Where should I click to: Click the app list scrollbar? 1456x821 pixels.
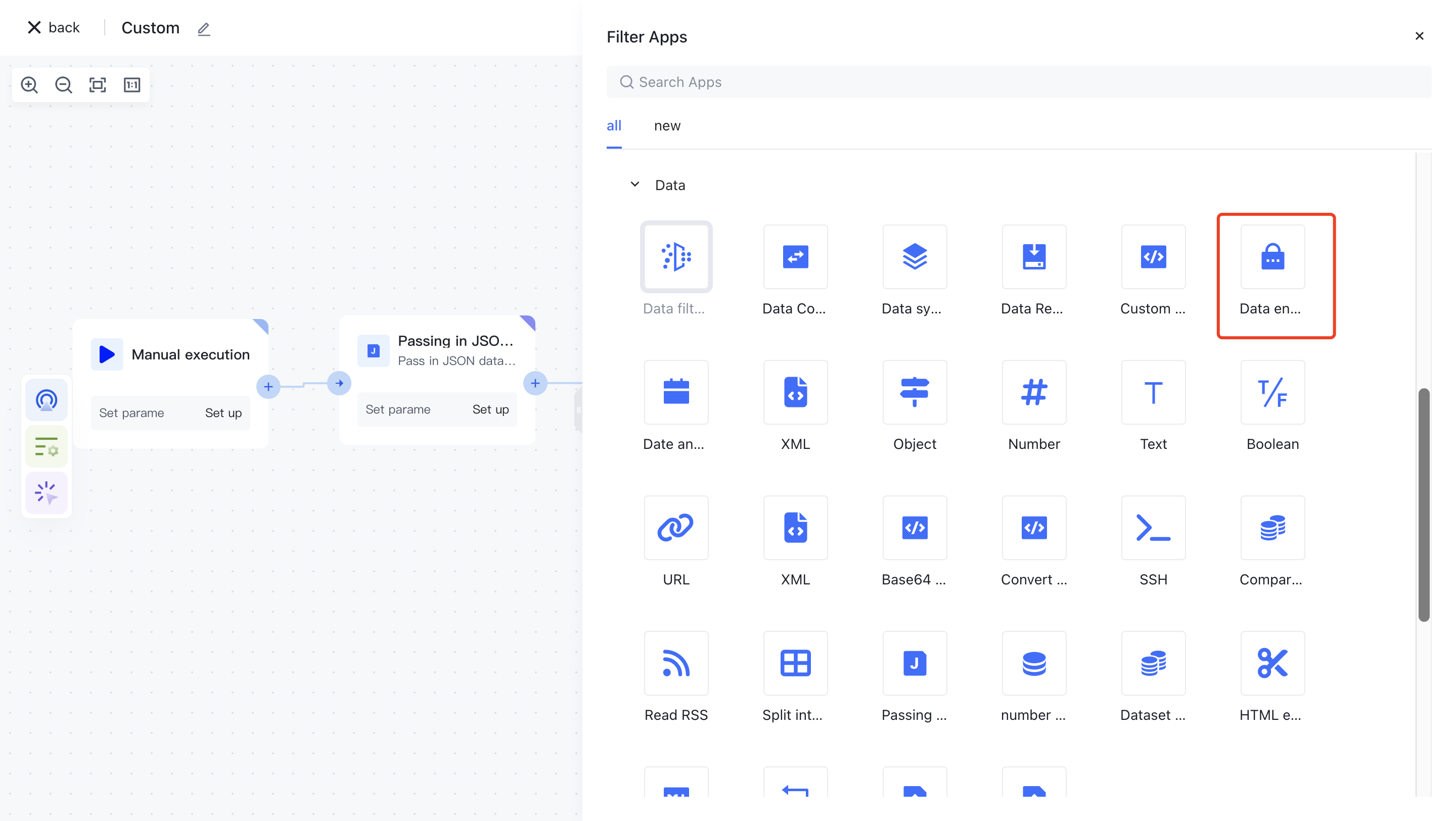[1423, 504]
